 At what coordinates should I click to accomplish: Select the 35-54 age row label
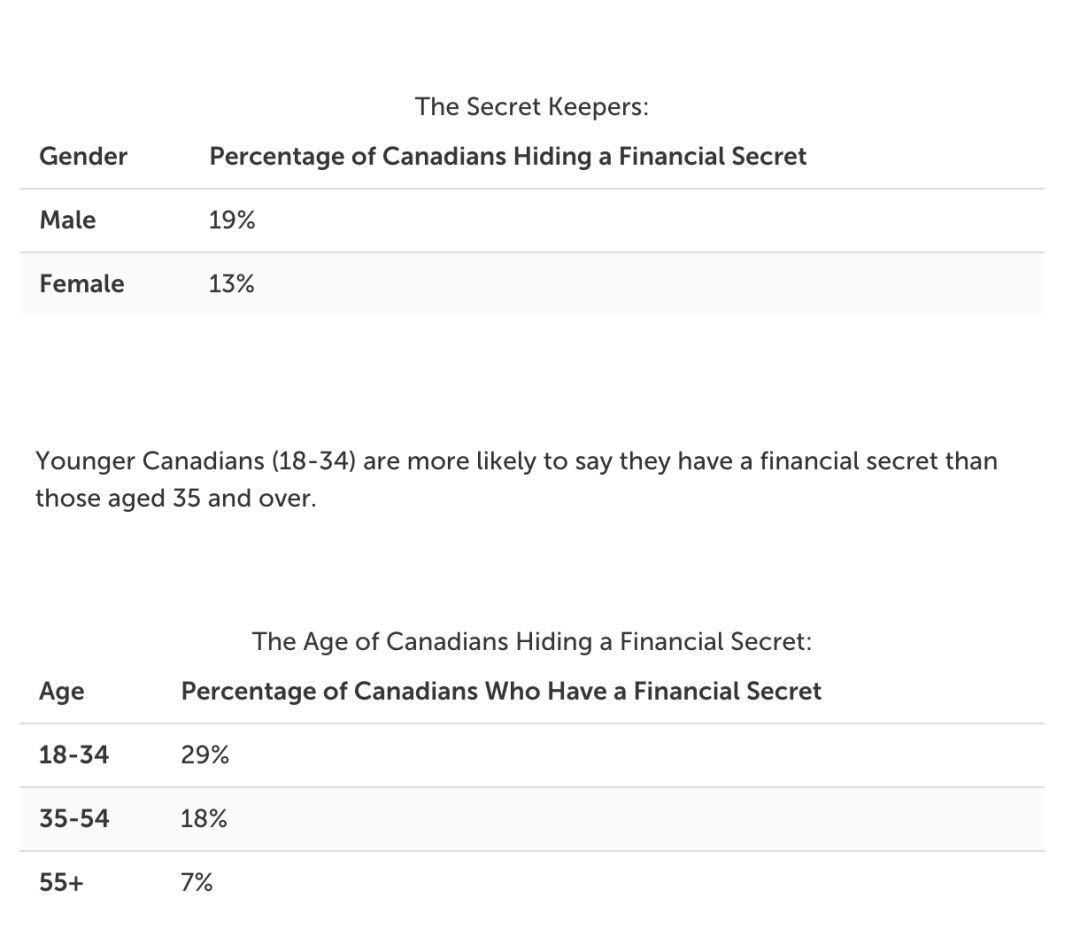click(x=74, y=819)
